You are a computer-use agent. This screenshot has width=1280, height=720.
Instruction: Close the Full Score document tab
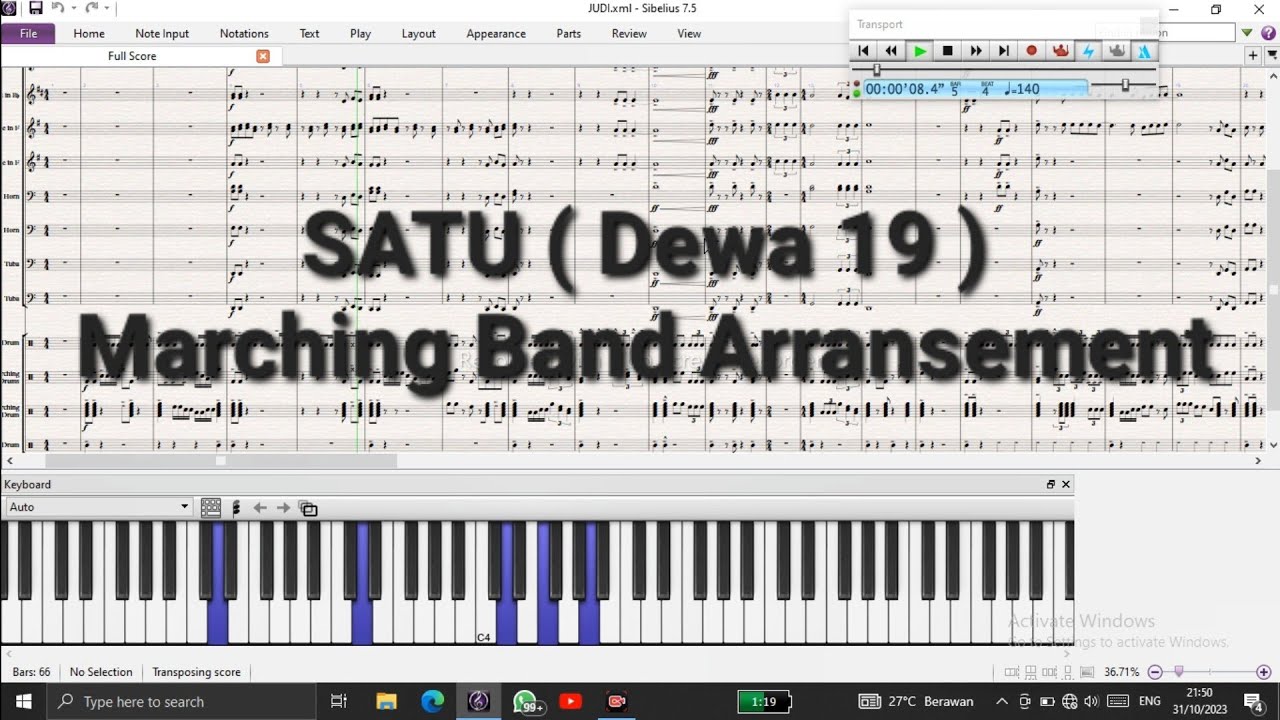tap(263, 56)
